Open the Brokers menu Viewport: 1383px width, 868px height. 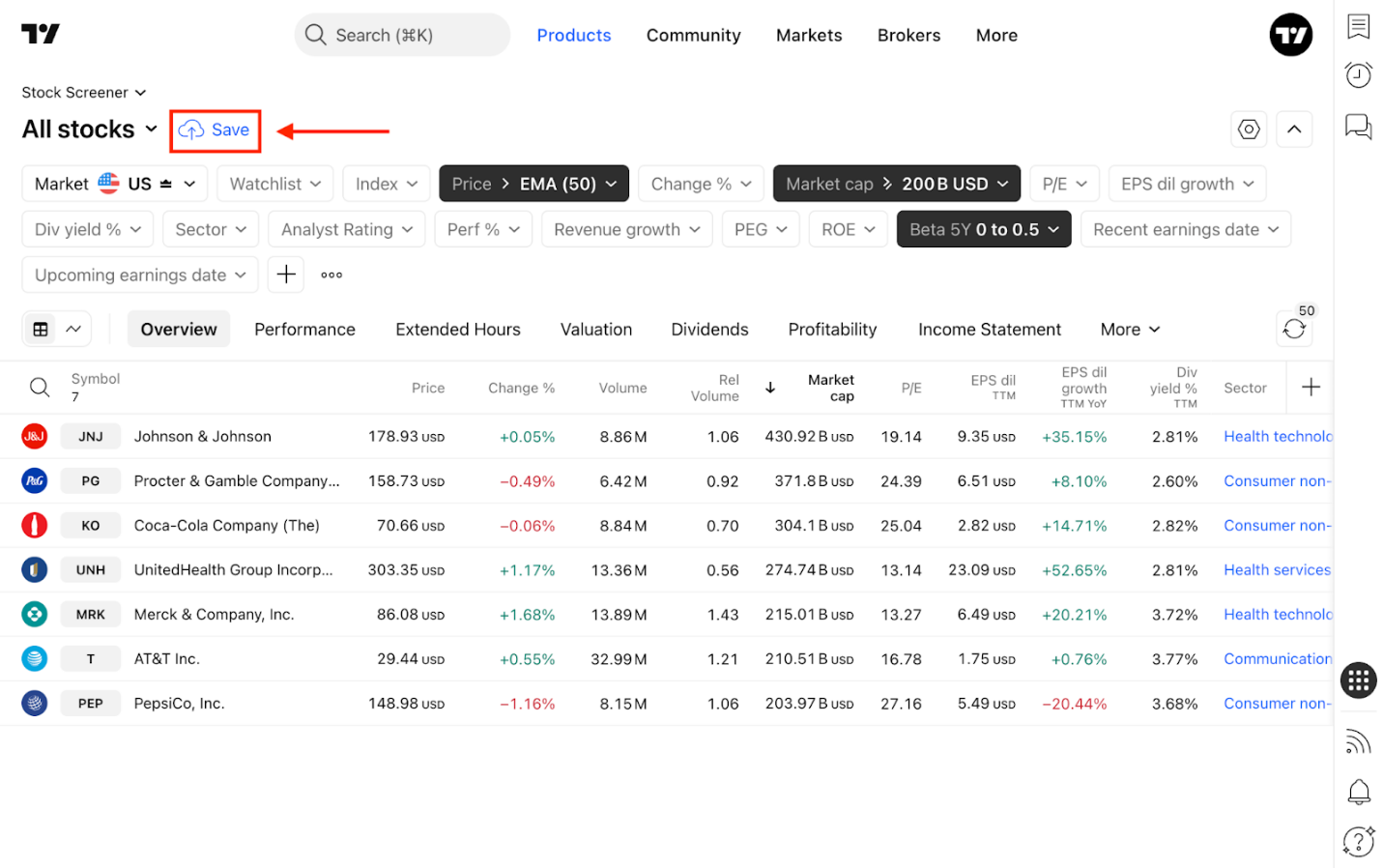[x=908, y=35]
